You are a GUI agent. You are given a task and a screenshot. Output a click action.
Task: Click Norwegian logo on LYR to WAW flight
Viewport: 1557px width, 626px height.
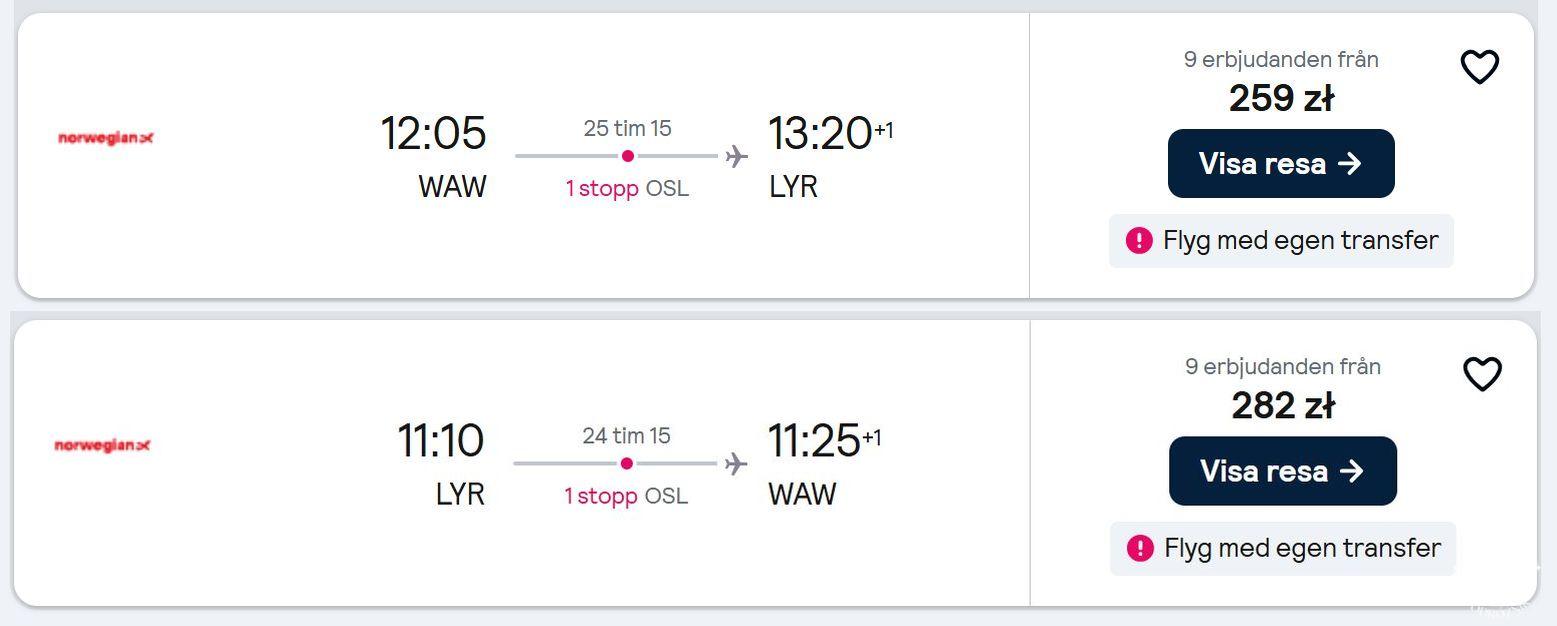(x=102, y=445)
